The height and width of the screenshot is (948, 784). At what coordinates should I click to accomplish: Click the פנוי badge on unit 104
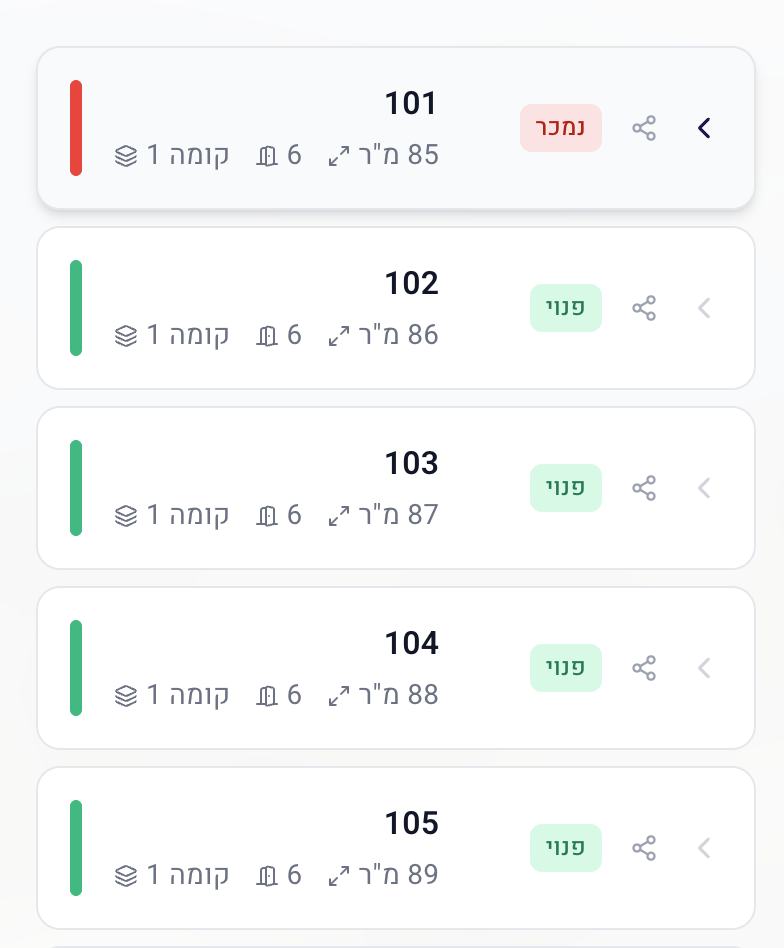(565, 668)
